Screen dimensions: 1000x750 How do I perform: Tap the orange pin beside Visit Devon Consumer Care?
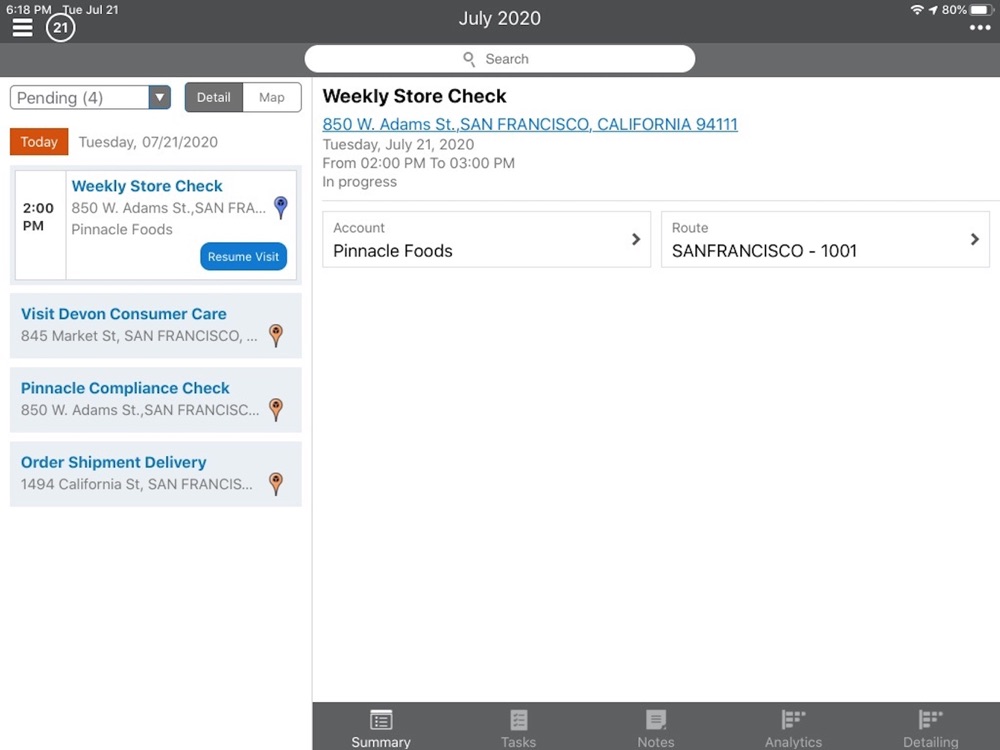click(276, 335)
